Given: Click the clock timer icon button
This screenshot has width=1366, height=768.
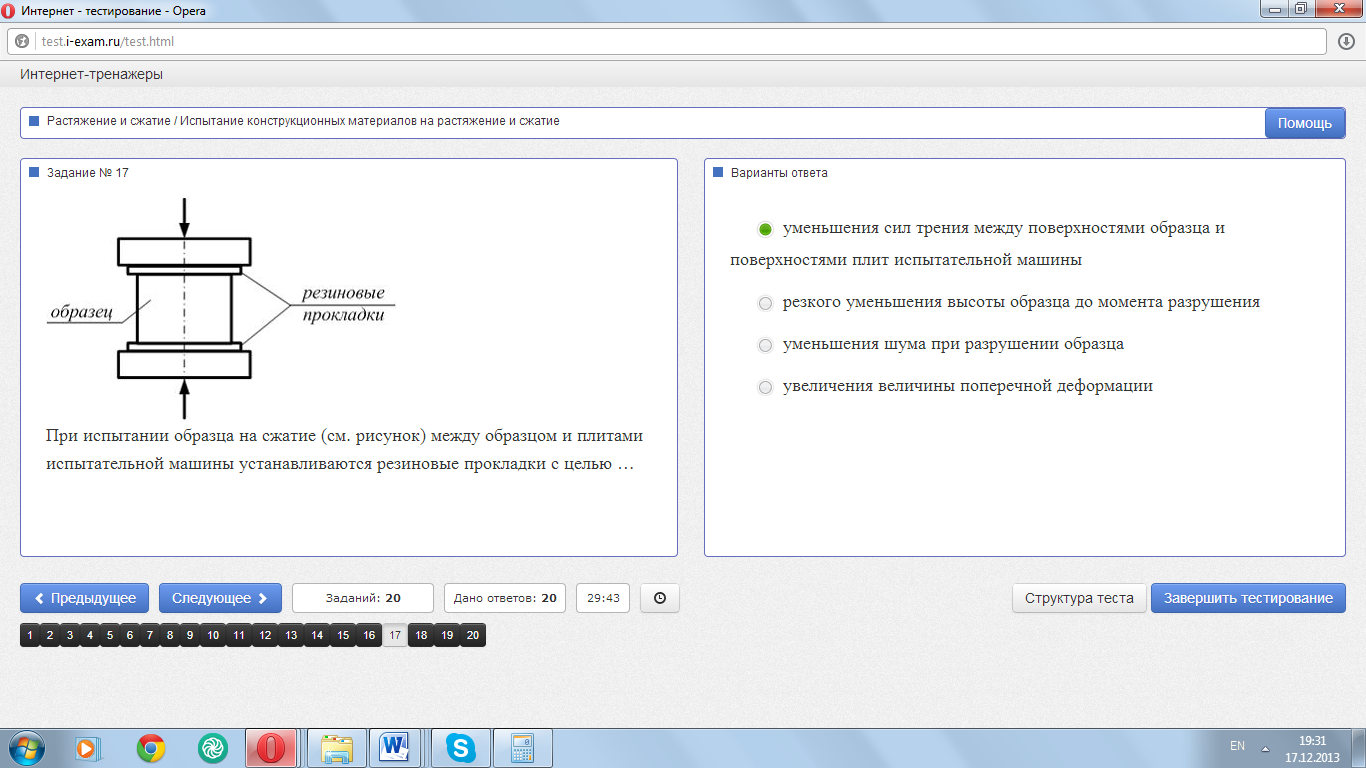Looking at the screenshot, I should coord(660,598).
